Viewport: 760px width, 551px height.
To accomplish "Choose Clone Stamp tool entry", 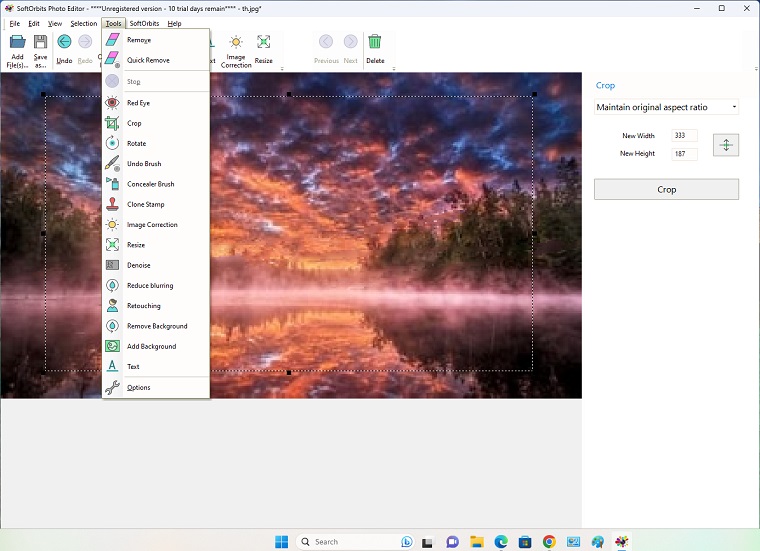I will [x=156, y=205].
